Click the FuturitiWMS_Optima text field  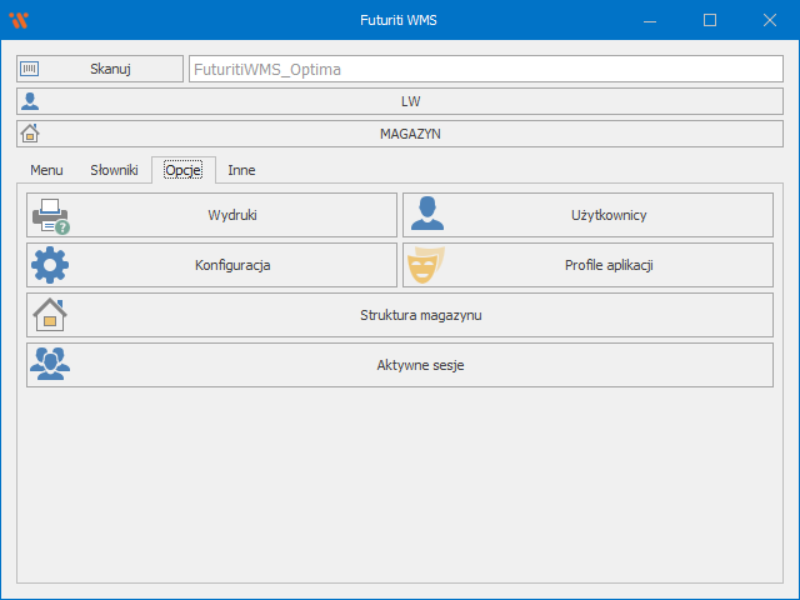pyautogui.click(x=486, y=69)
